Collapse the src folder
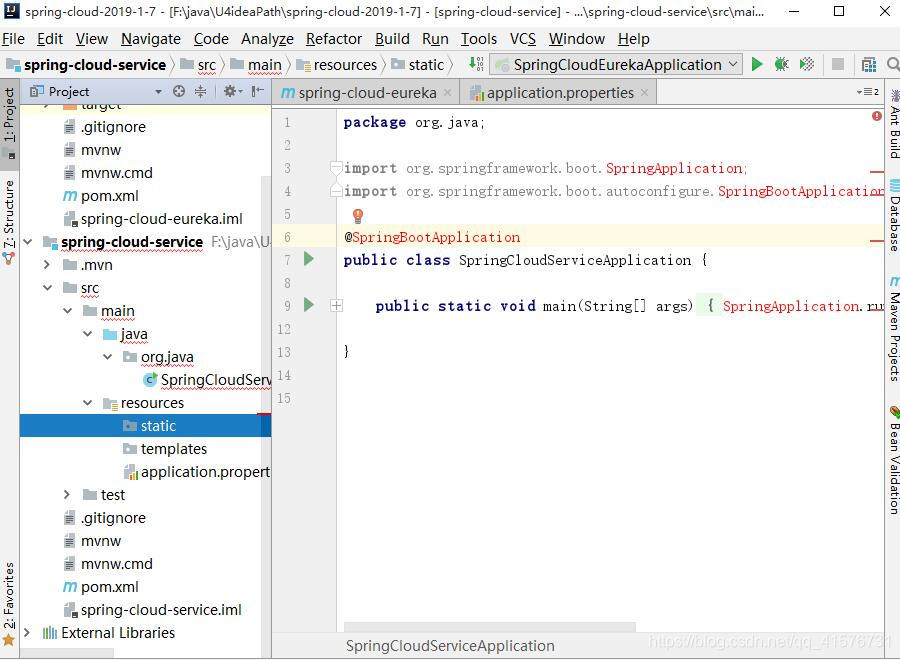The height and width of the screenshot is (660, 900). [48, 288]
